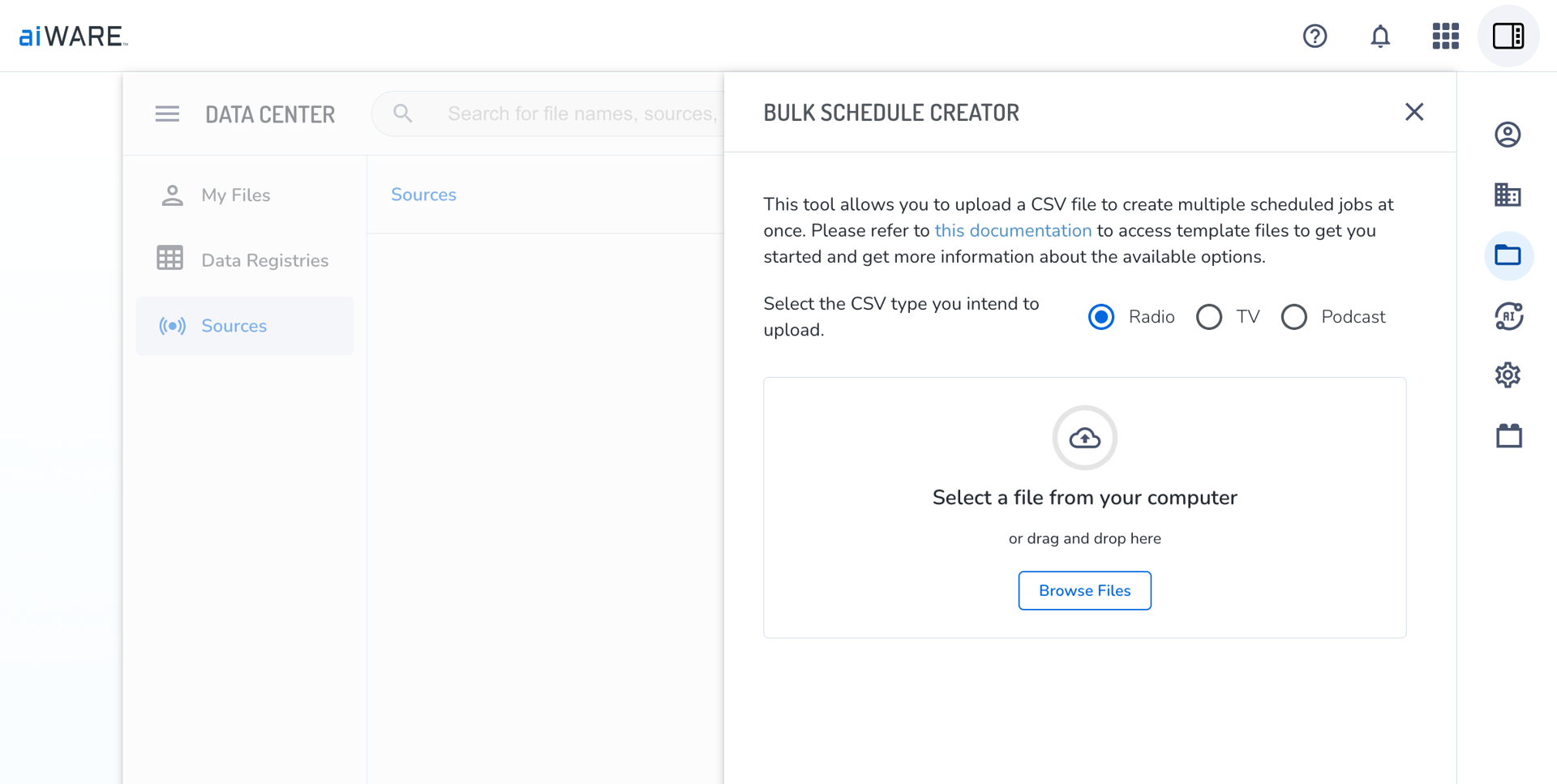Open the settings gear icon
The width and height of the screenshot is (1557, 784).
click(1508, 375)
